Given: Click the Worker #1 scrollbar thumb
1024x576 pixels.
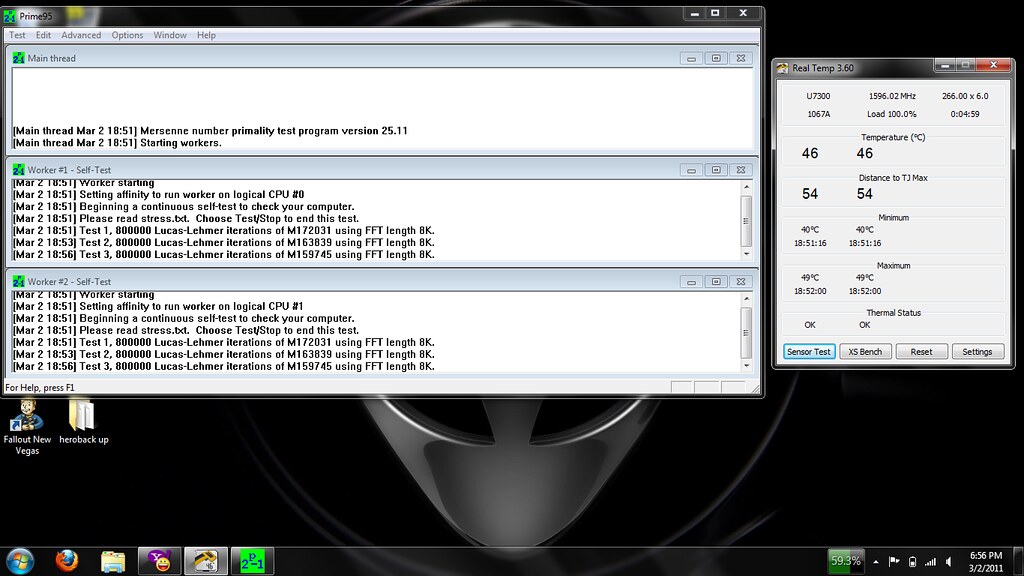Looking at the screenshot, I should [x=746, y=221].
